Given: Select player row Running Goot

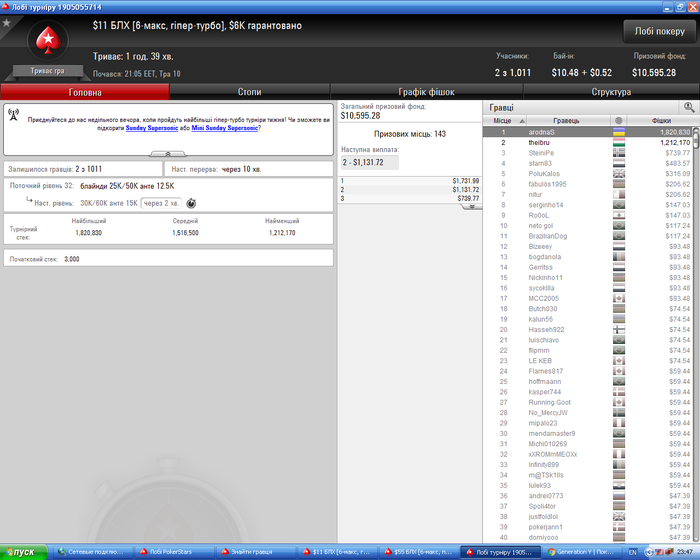Looking at the screenshot, I should [588, 402].
